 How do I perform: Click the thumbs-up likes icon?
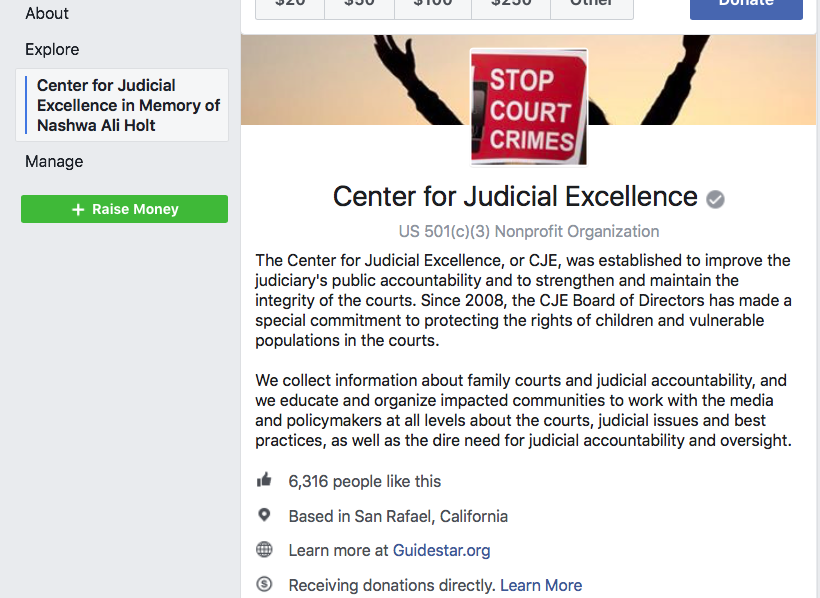coord(264,481)
